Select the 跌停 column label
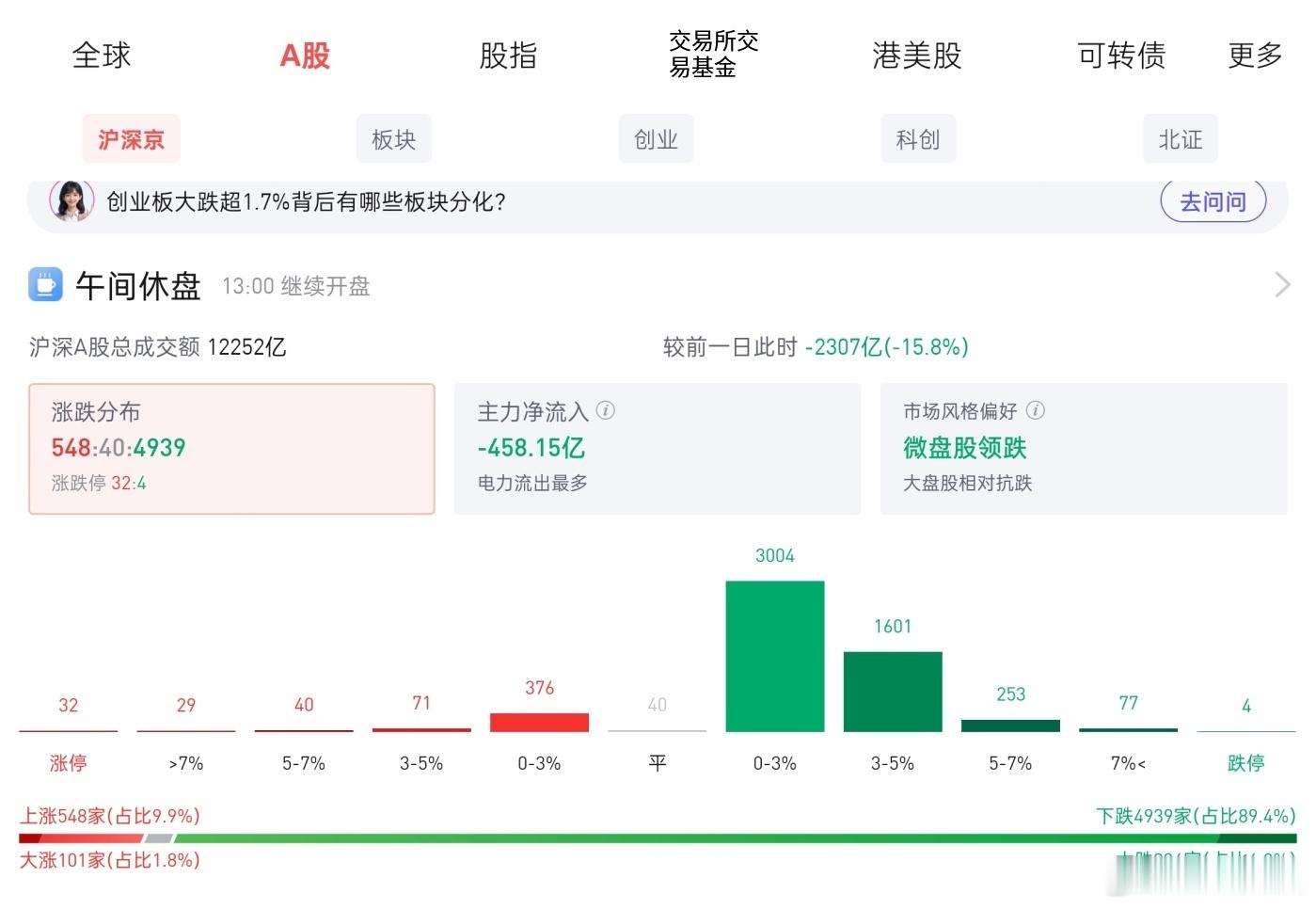 [1246, 763]
